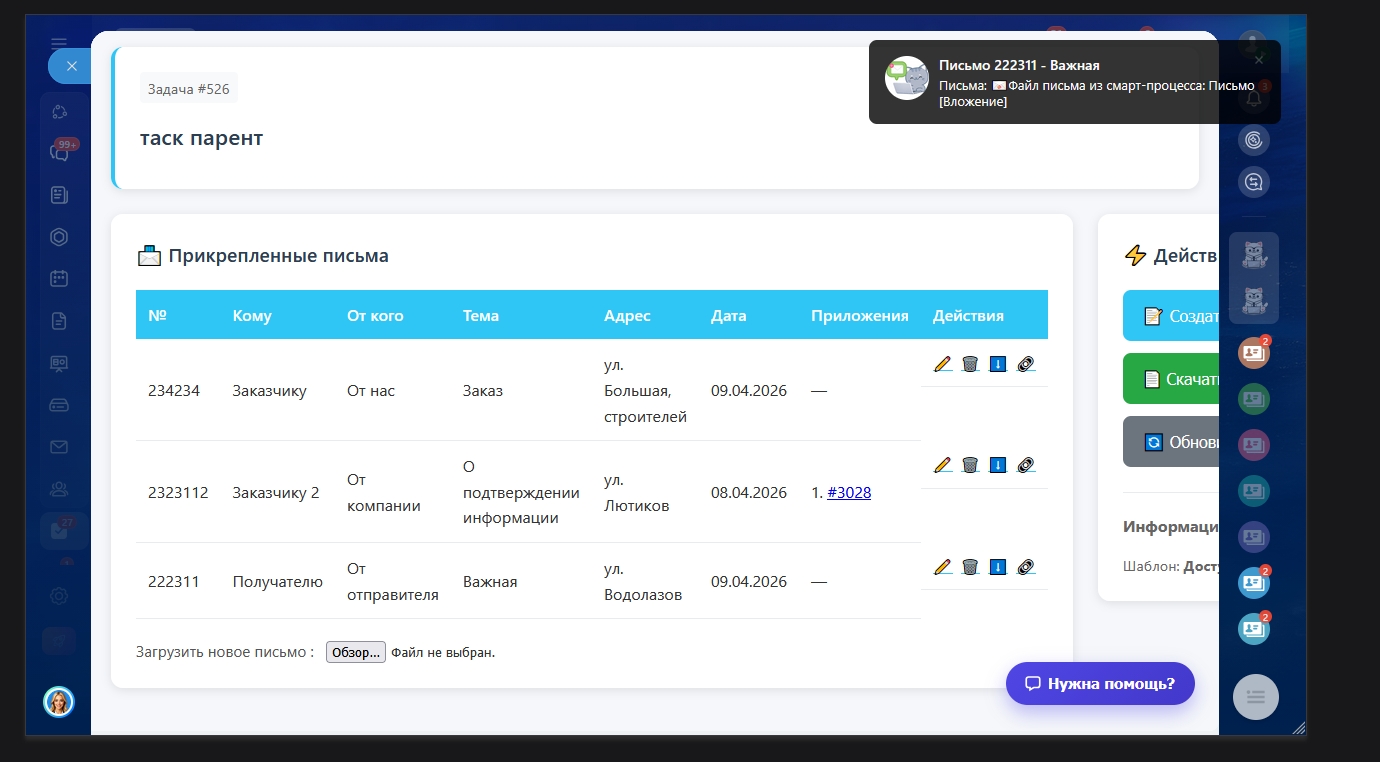Viewport: 1380px width, 762px height.
Task: Open the hamburger menu in the left sidebar
Action: (x=59, y=43)
